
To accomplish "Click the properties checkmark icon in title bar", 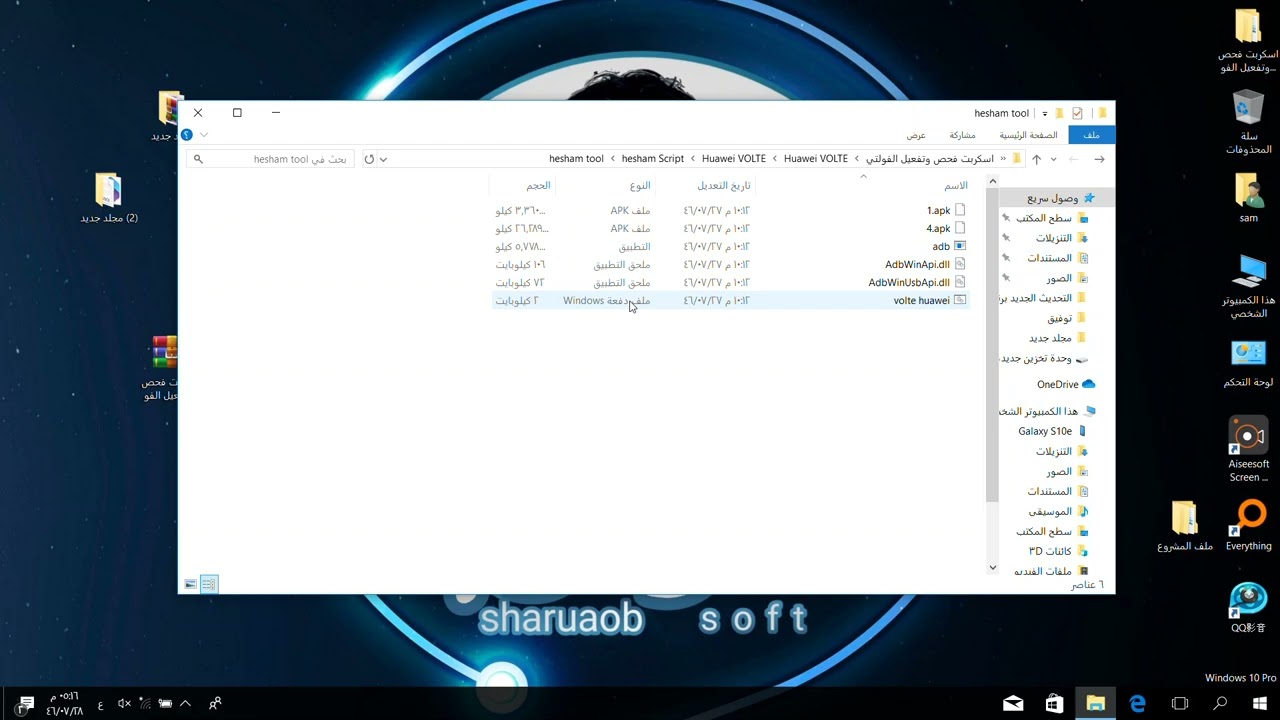I will (1077, 113).
